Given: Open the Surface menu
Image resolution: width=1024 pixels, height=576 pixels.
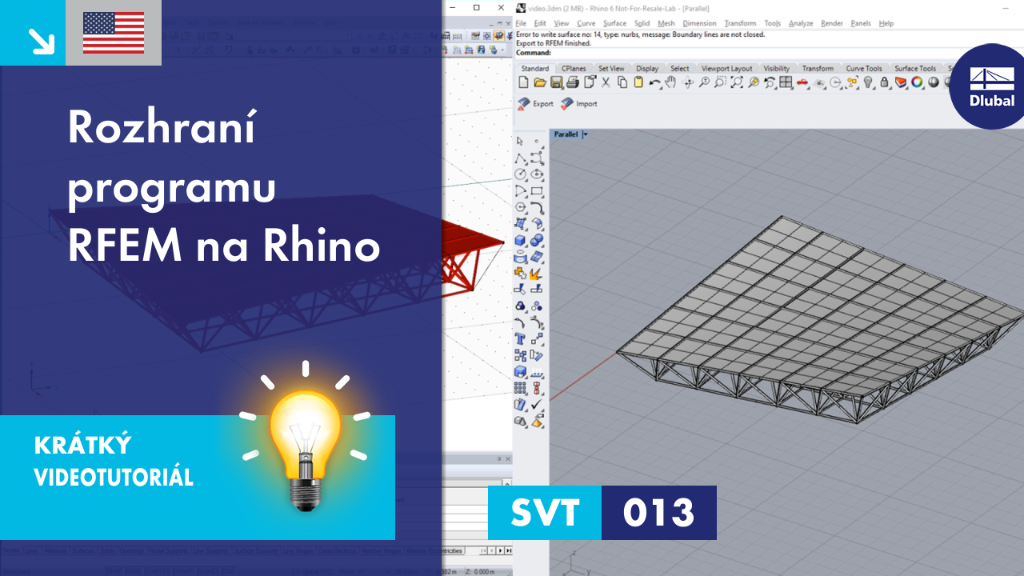Looking at the screenshot, I should pyautogui.click(x=615, y=24).
